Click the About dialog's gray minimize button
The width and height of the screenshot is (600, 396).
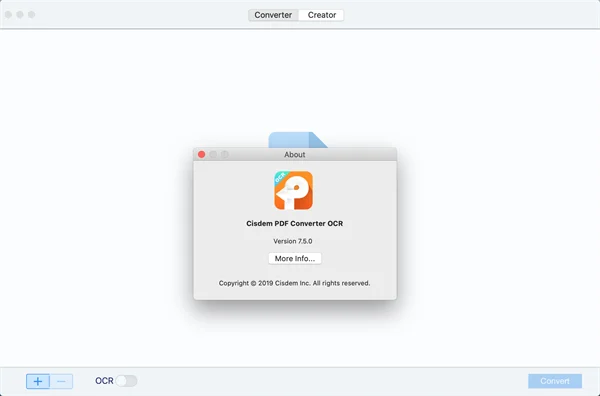[x=213, y=154]
